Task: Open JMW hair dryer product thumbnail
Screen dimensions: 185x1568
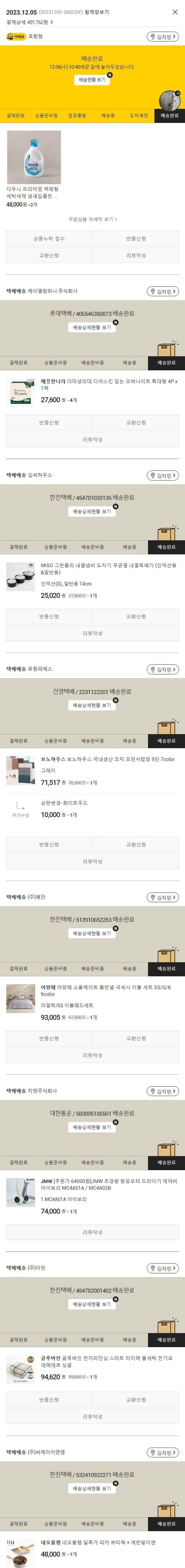Action: [x=21, y=1193]
